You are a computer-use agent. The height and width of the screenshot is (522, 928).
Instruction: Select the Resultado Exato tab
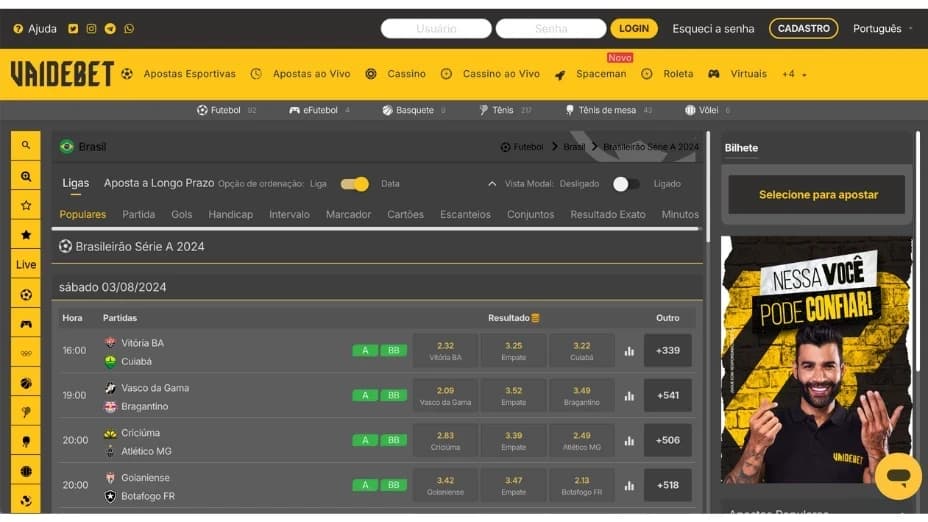pyautogui.click(x=608, y=214)
